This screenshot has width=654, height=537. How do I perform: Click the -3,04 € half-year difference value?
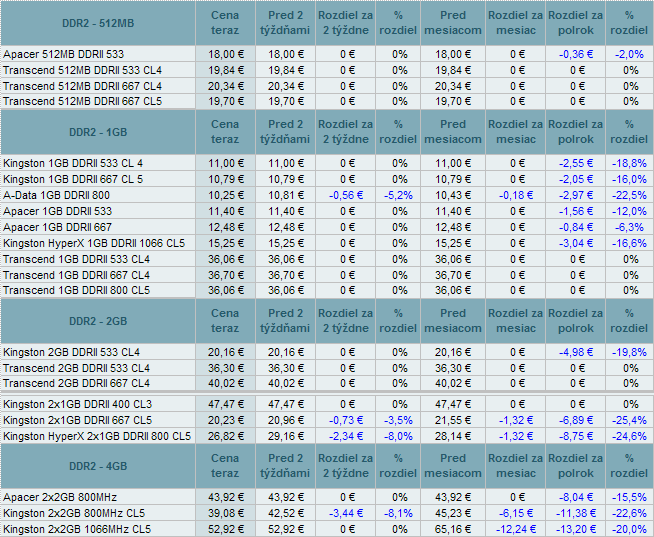[x=576, y=243]
